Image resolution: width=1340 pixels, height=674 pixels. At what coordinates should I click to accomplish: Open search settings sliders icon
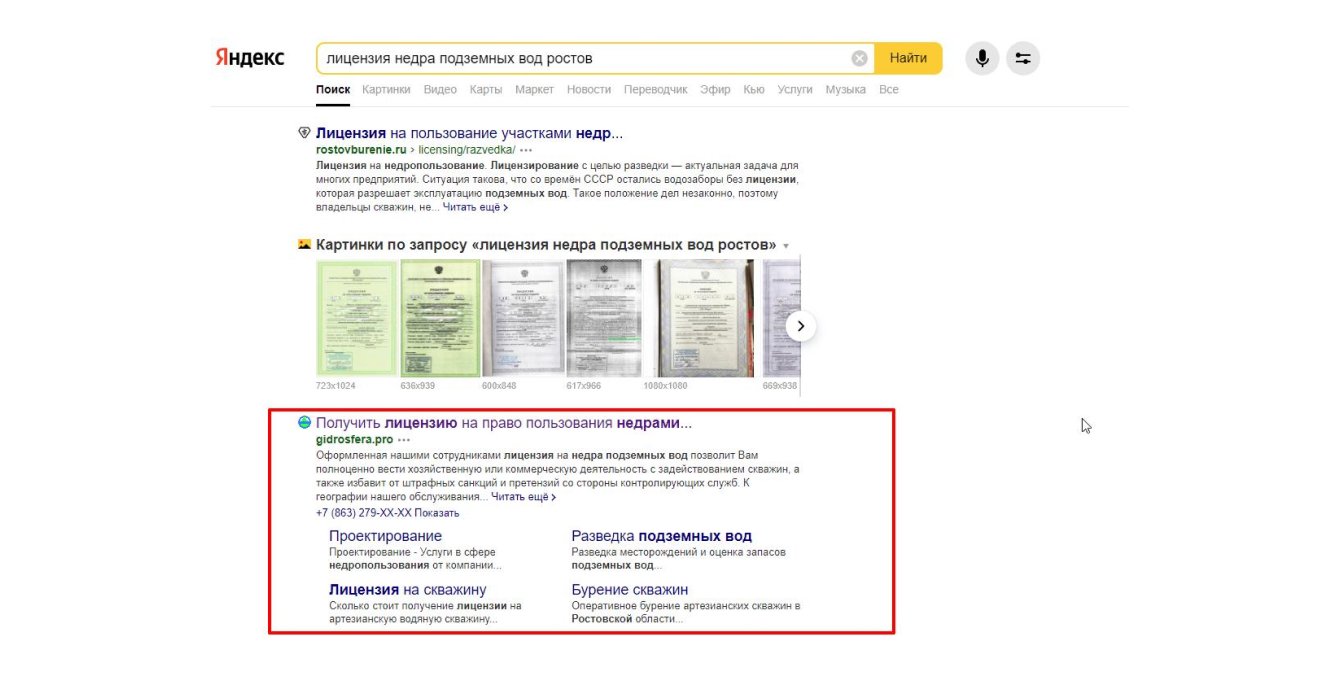[1023, 58]
